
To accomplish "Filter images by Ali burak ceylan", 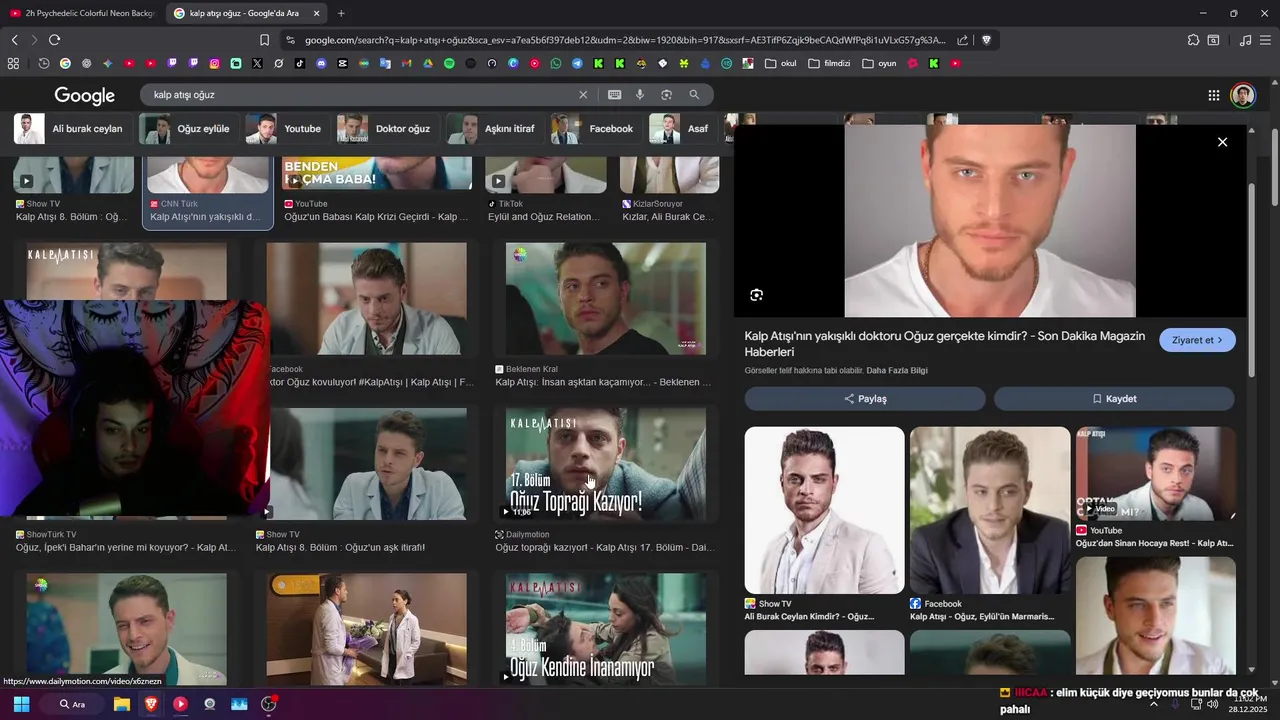I will (70, 128).
